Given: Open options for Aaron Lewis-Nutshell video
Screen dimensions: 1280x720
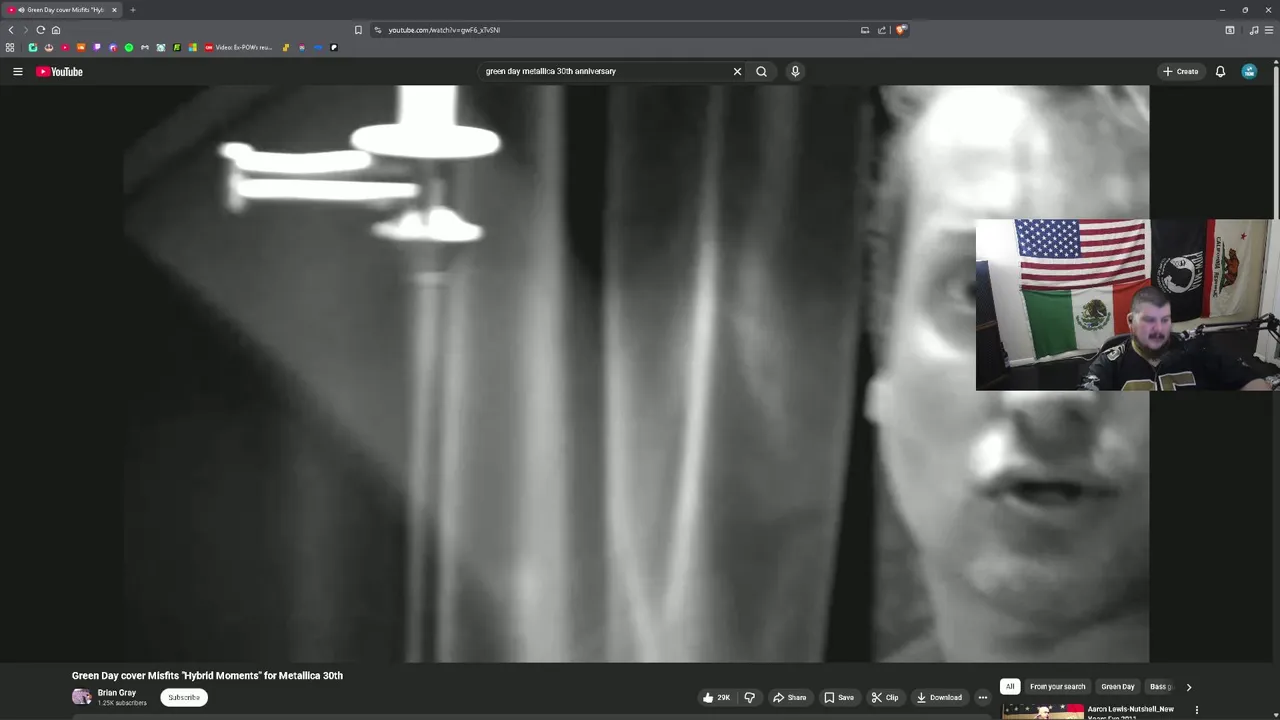Looking at the screenshot, I should [x=1196, y=710].
